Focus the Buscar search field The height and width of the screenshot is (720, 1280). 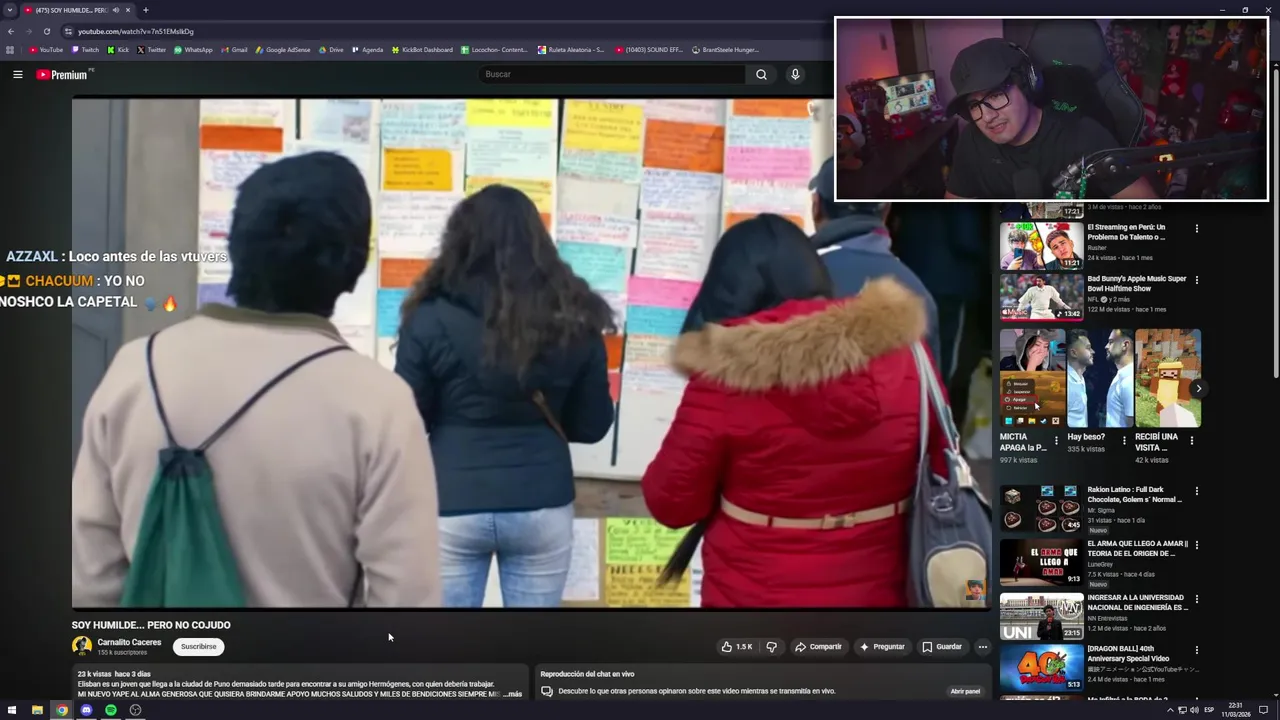612,74
